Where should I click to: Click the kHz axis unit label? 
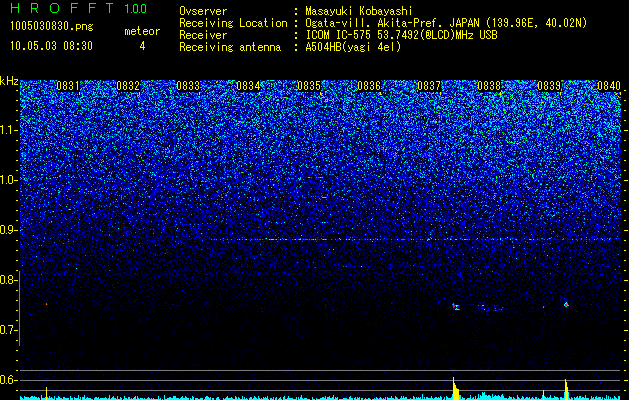coord(9,81)
